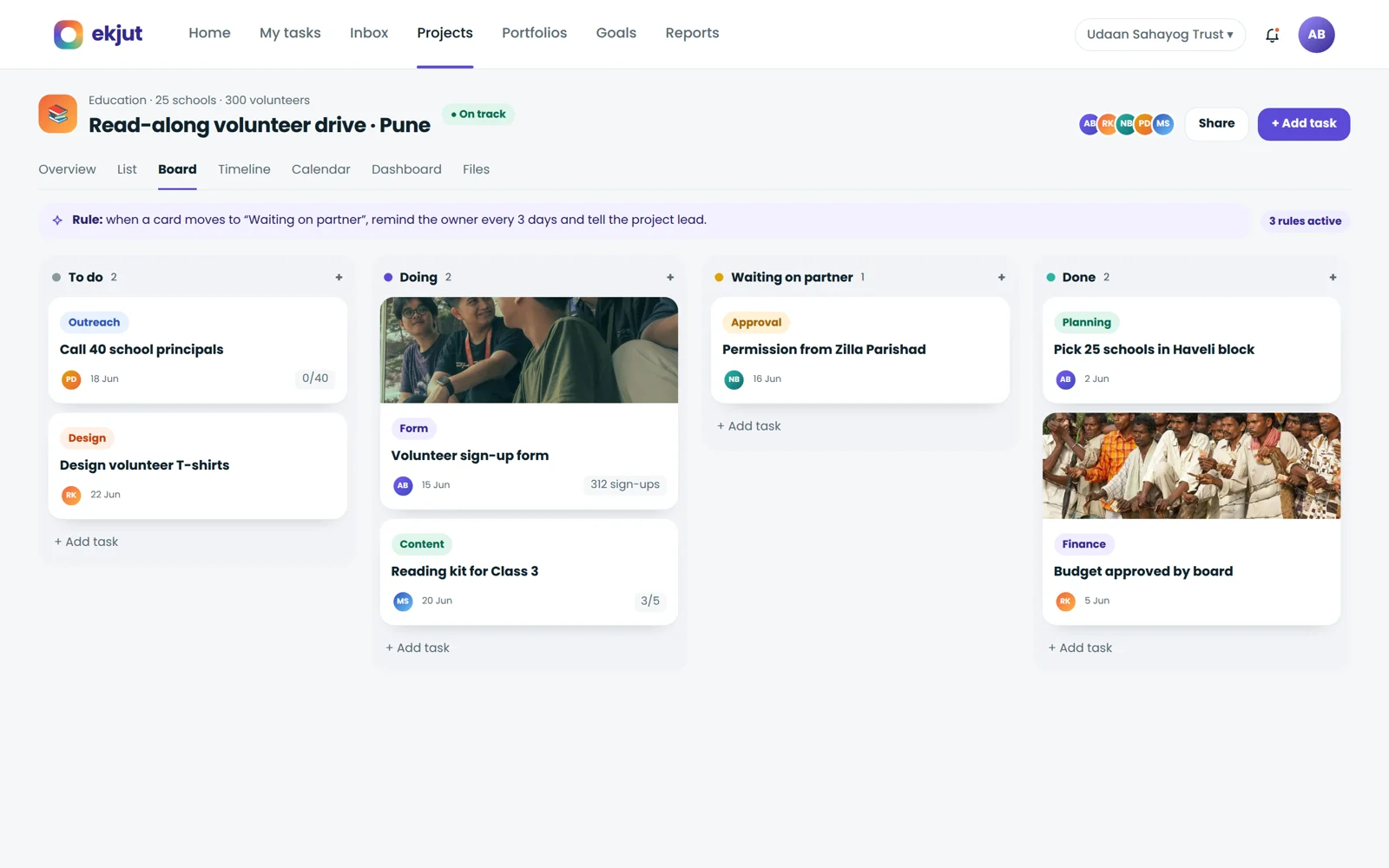Click the Outreach tag label
The width and height of the screenshot is (1389, 868).
[x=95, y=322]
